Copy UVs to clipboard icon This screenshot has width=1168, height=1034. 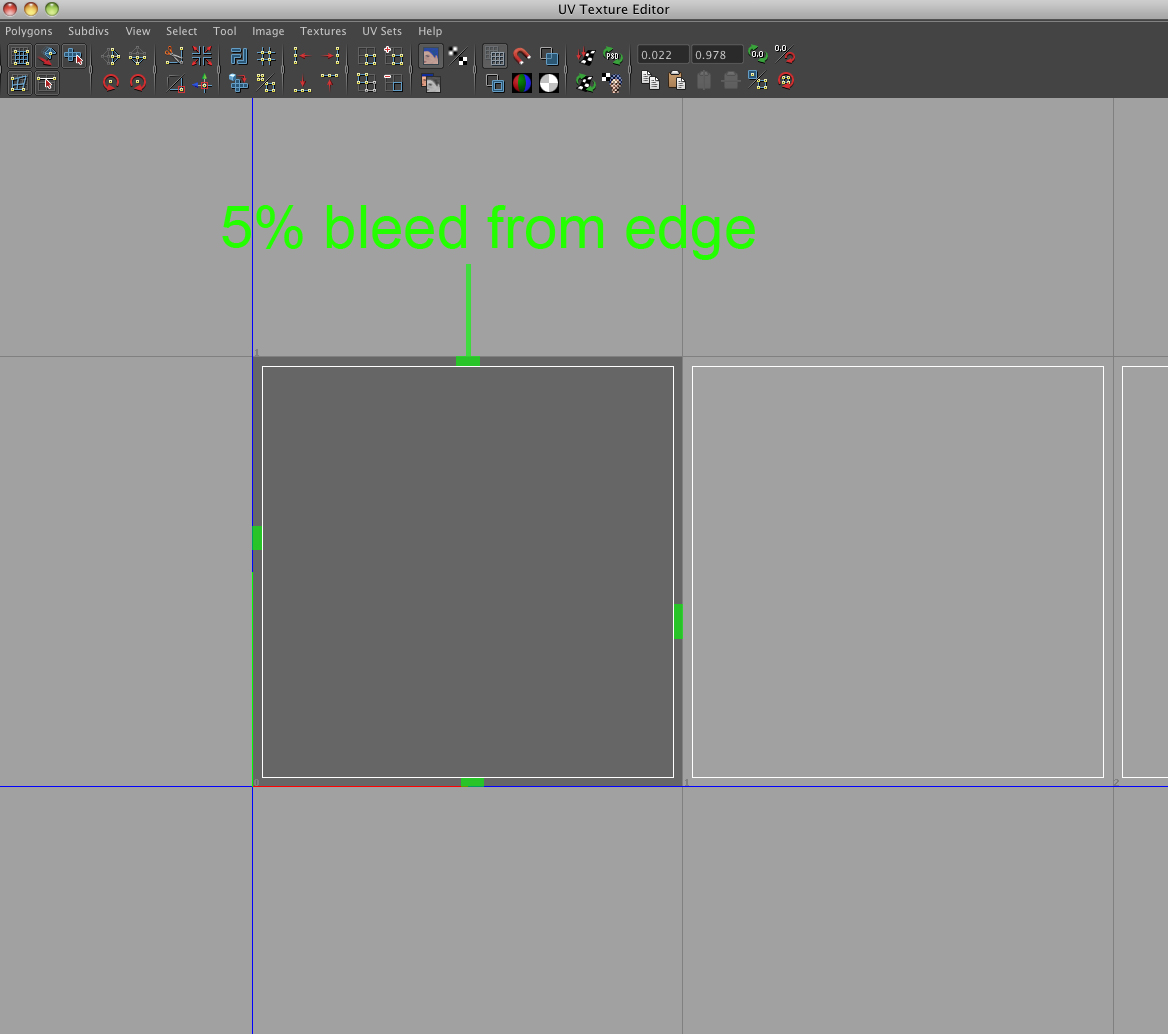click(650, 80)
